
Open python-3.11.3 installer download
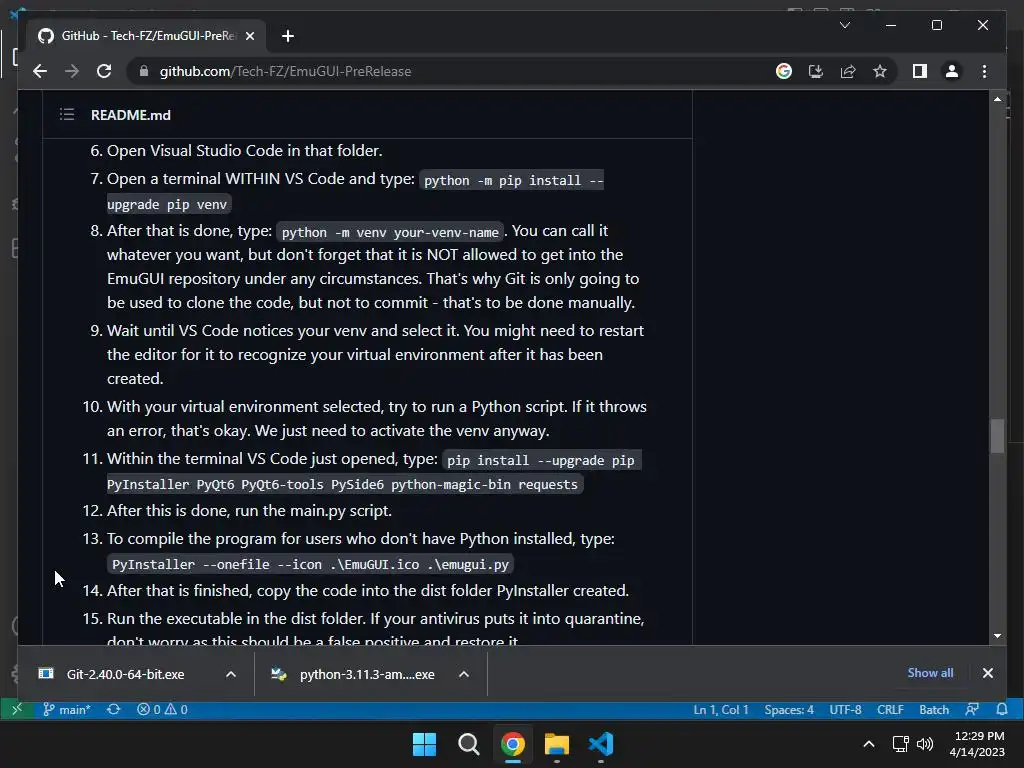point(366,674)
